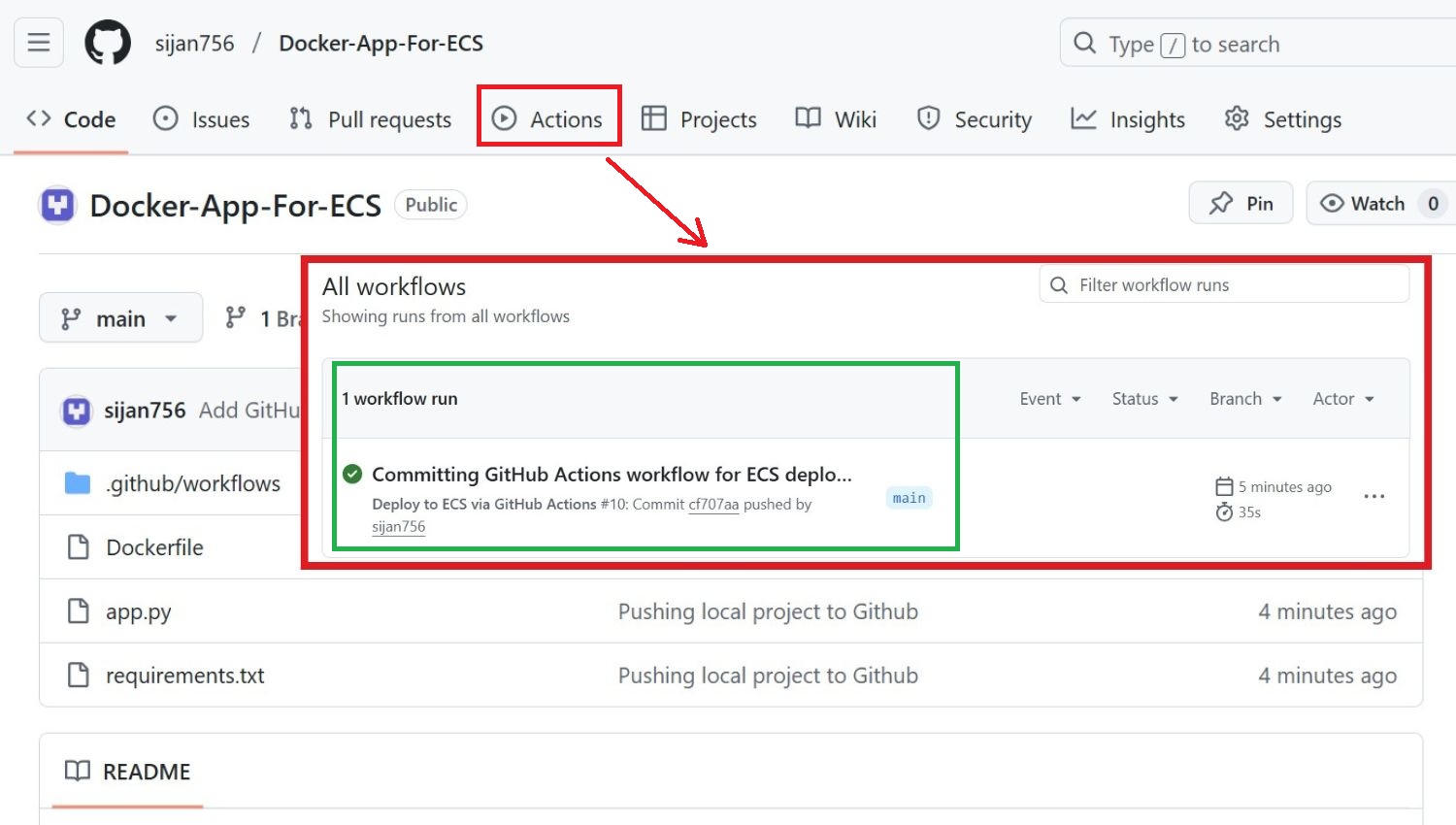Pin the Docker-App-For-ECS repository
Image resolution: width=1456 pixels, height=825 pixels.
[1241, 203]
